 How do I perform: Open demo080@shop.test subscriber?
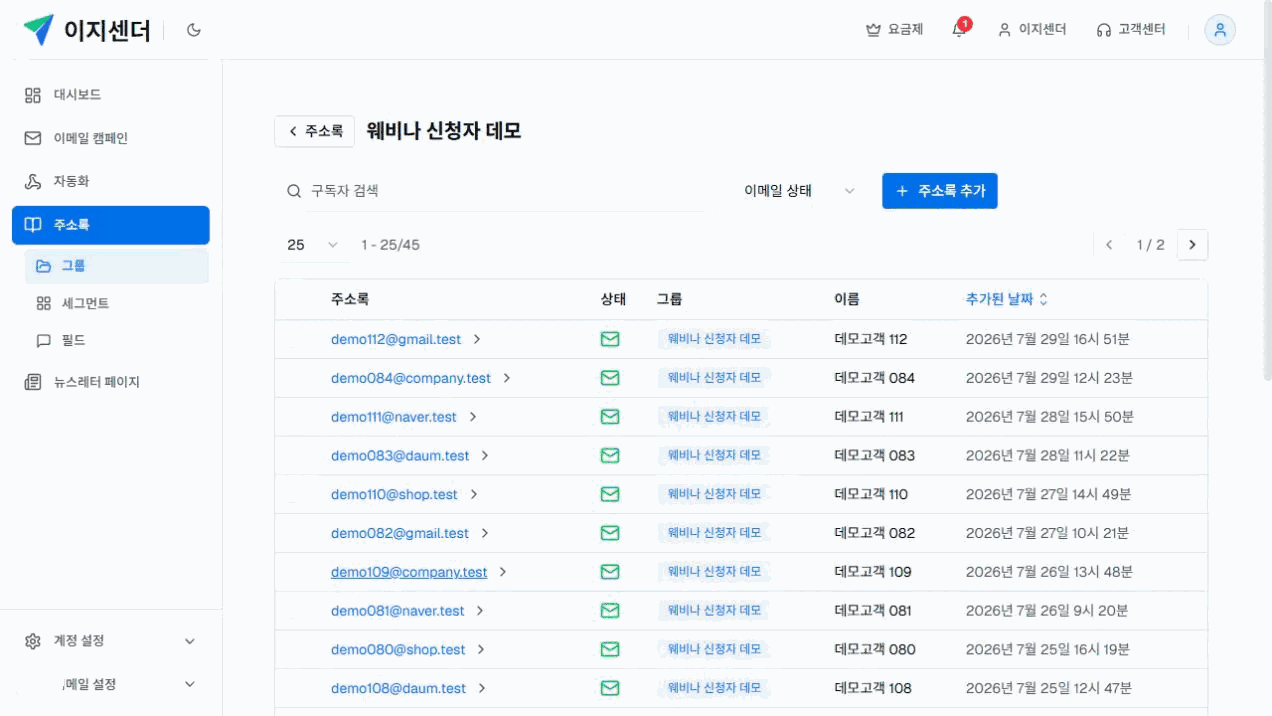398,650
